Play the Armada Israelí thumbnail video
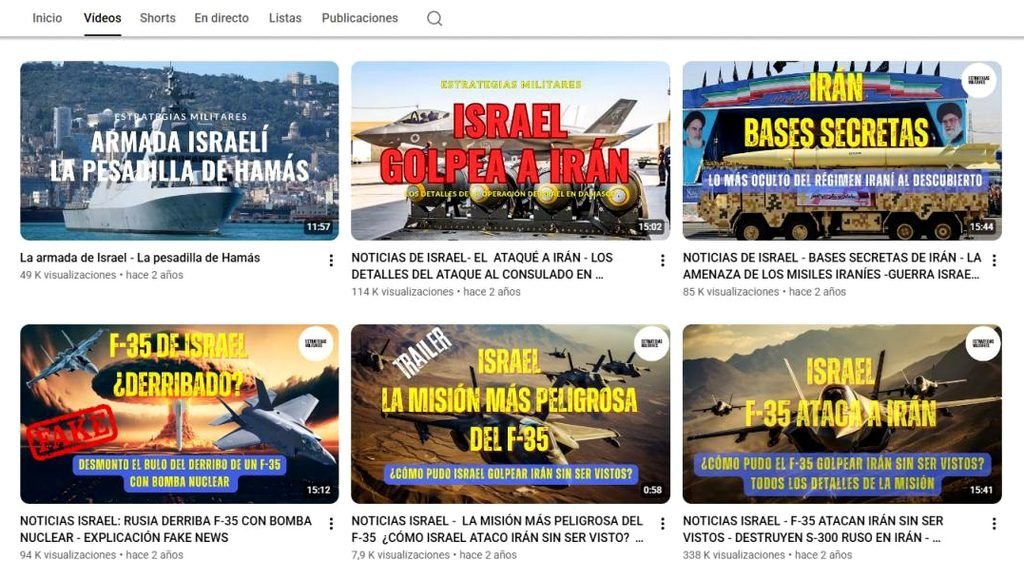1024x580 pixels. tap(180, 151)
